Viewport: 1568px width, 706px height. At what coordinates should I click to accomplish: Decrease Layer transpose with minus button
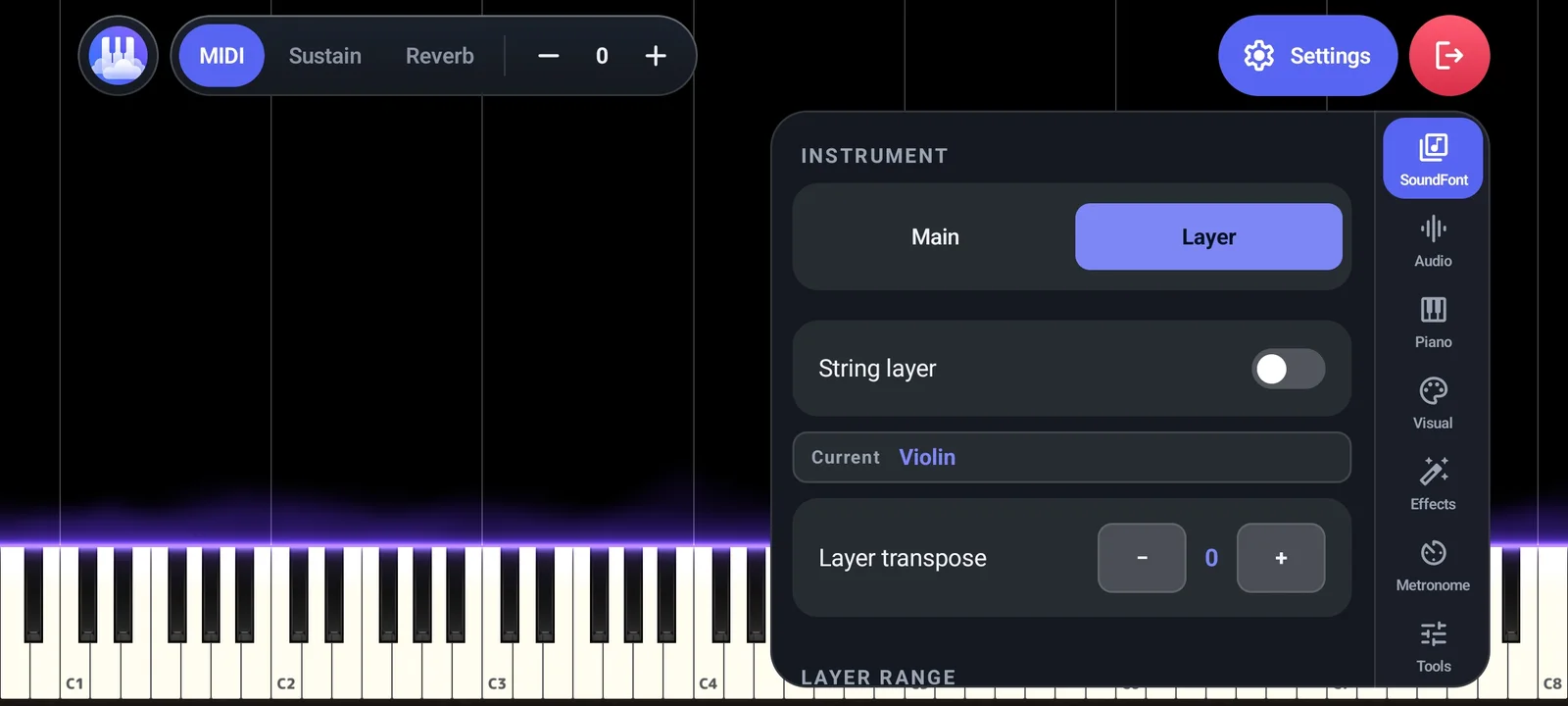(1142, 558)
